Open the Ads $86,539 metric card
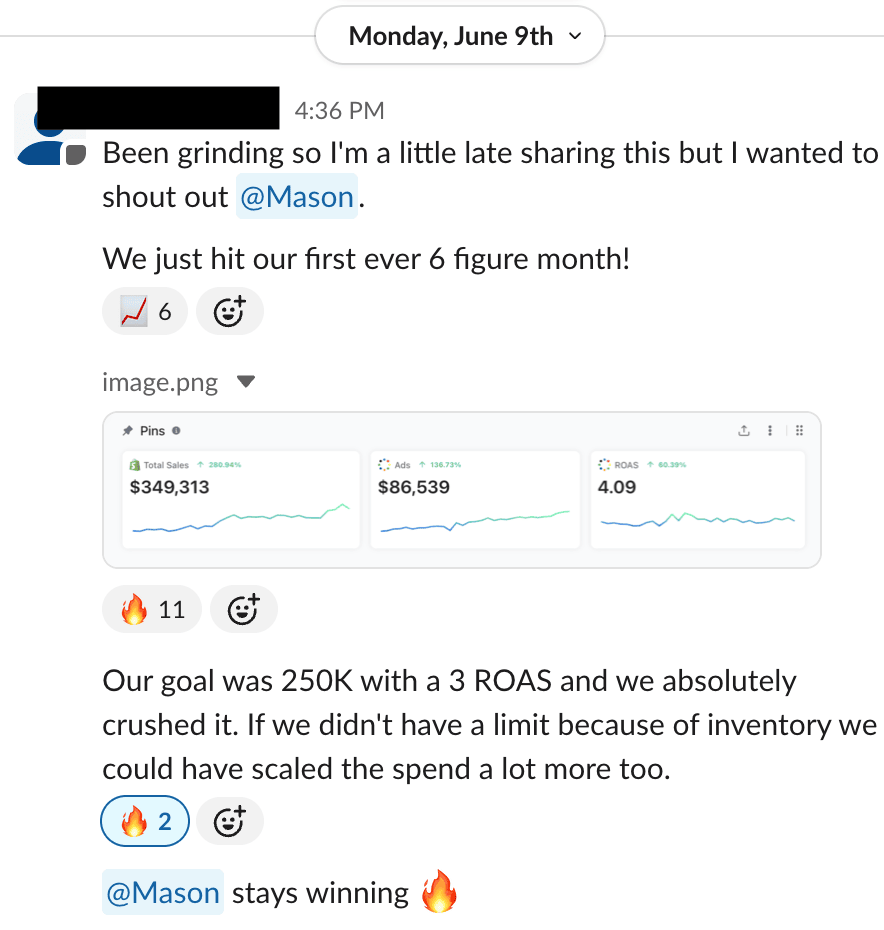The height and width of the screenshot is (930, 884). click(x=475, y=499)
